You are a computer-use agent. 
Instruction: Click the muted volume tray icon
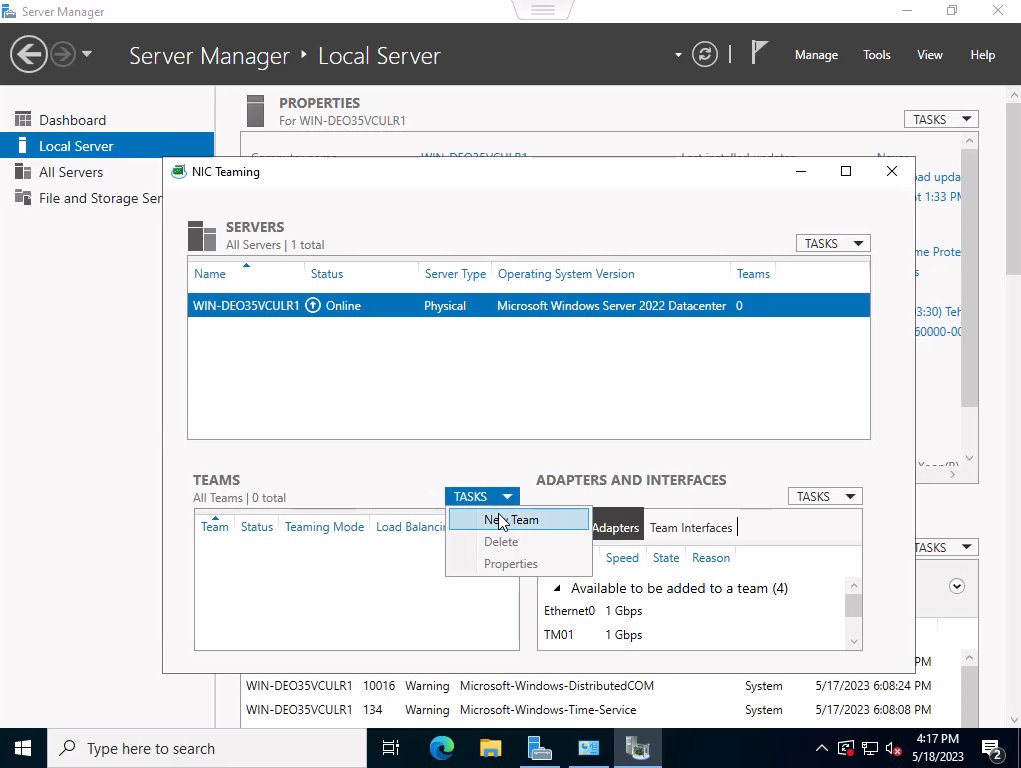(x=893, y=748)
